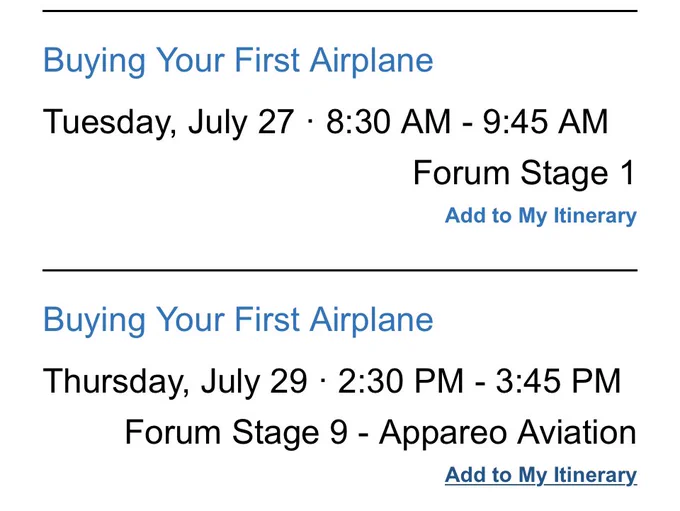The height and width of the screenshot is (511, 680).
Task: Click the 8:30 AM start time
Action: pyautogui.click(x=389, y=121)
